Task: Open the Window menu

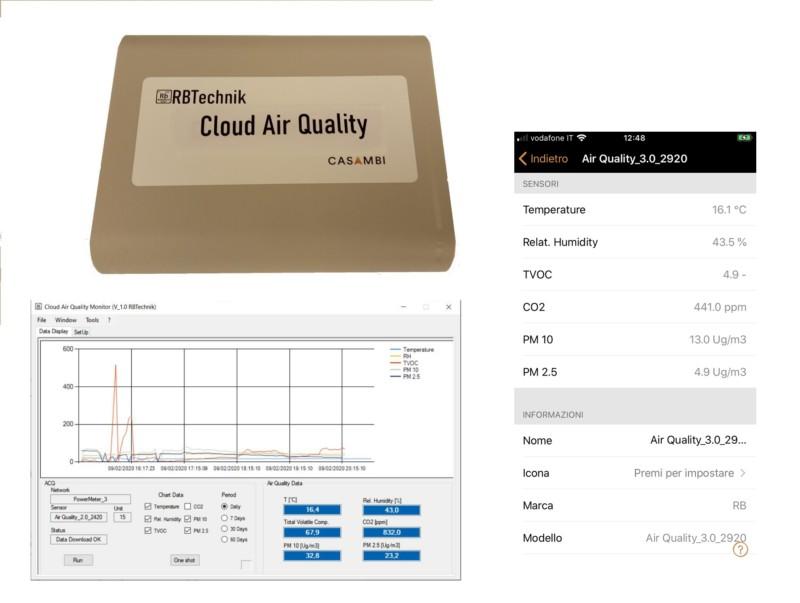Action: 66,320
